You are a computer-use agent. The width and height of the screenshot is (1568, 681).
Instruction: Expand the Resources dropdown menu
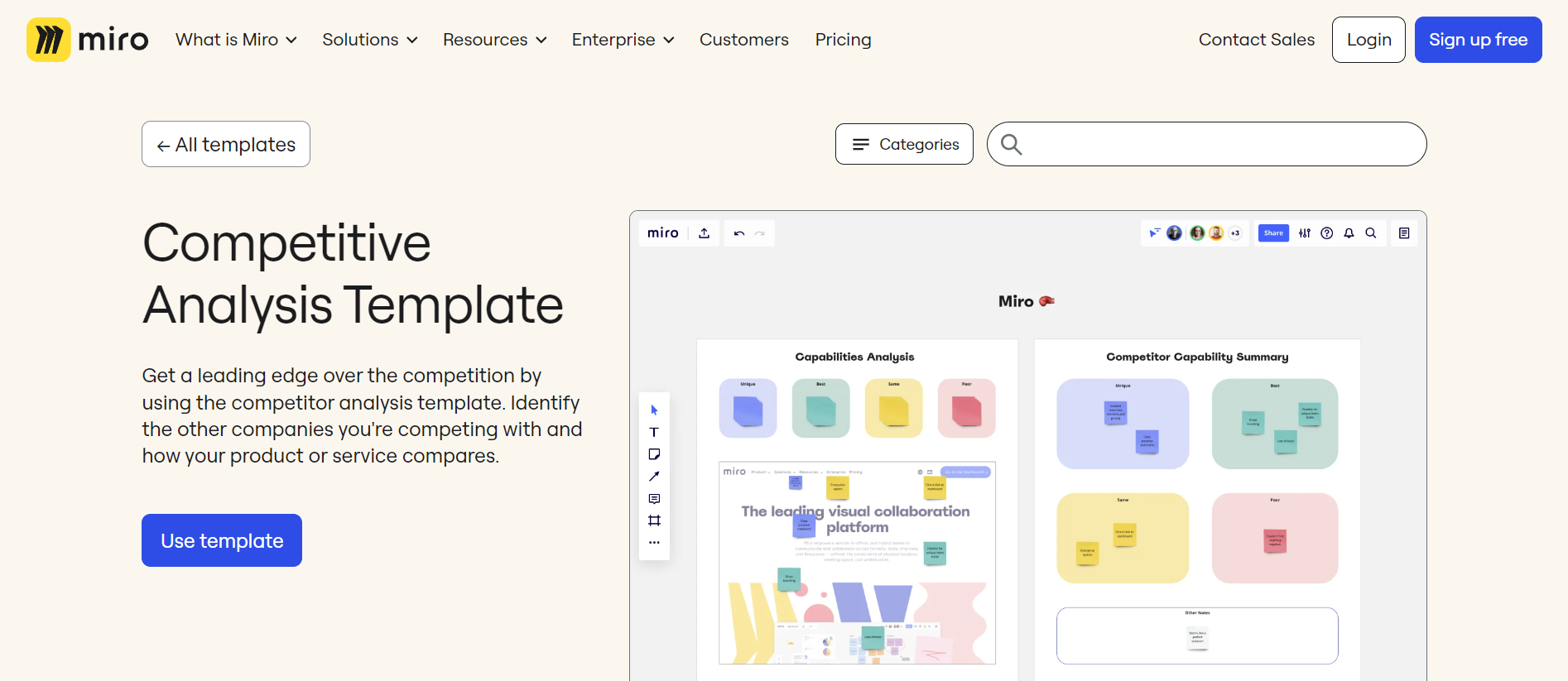[x=495, y=40]
